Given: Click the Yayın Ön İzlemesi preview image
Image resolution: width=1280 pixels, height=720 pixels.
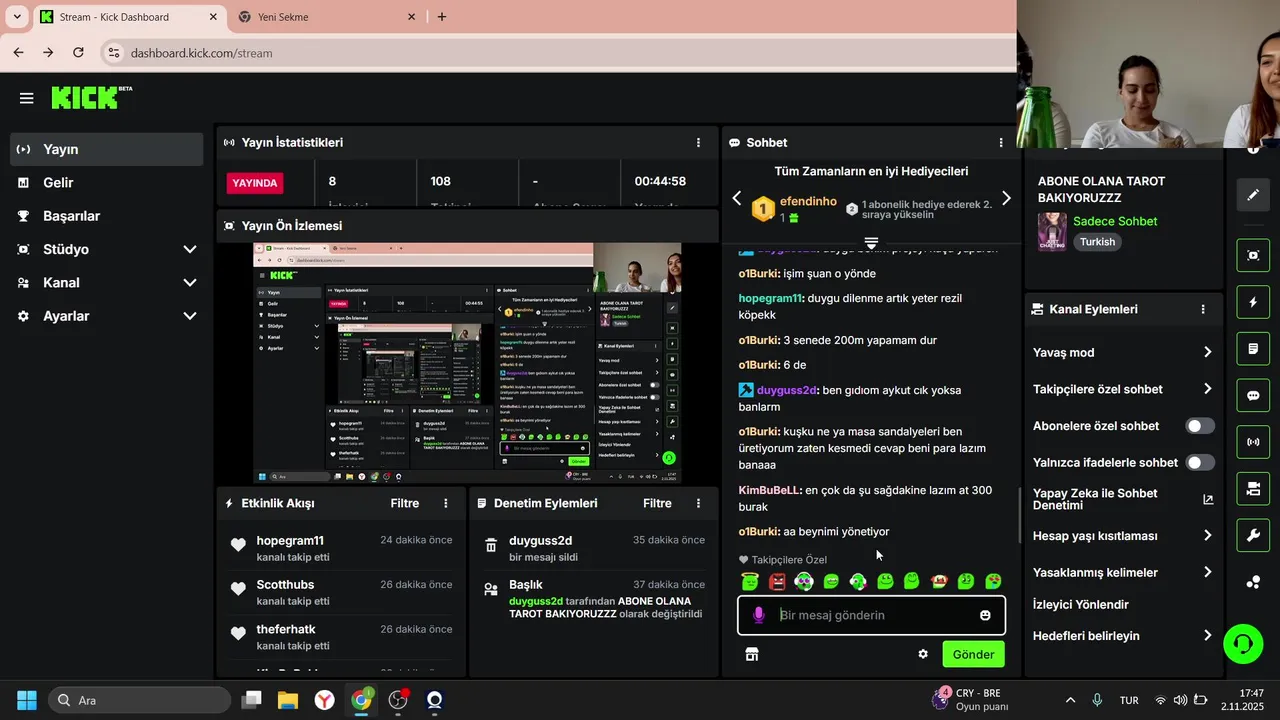Looking at the screenshot, I should tap(467, 363).
